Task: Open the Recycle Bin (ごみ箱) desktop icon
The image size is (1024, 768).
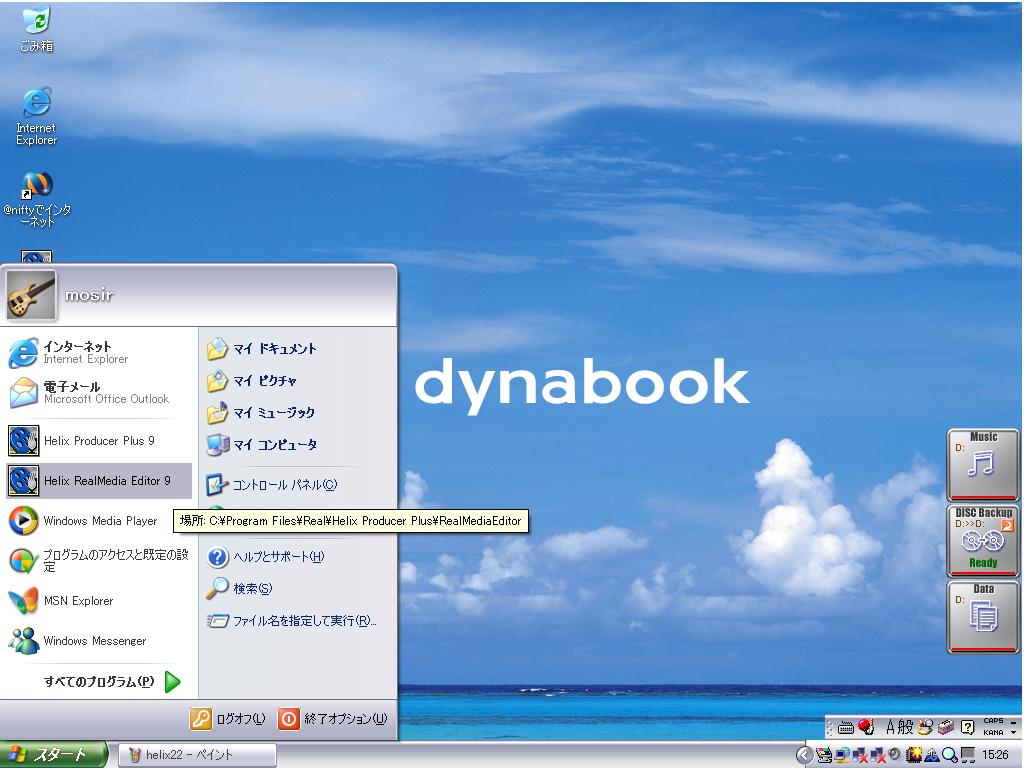Action: pyautogui.click(x=37, y=29)
